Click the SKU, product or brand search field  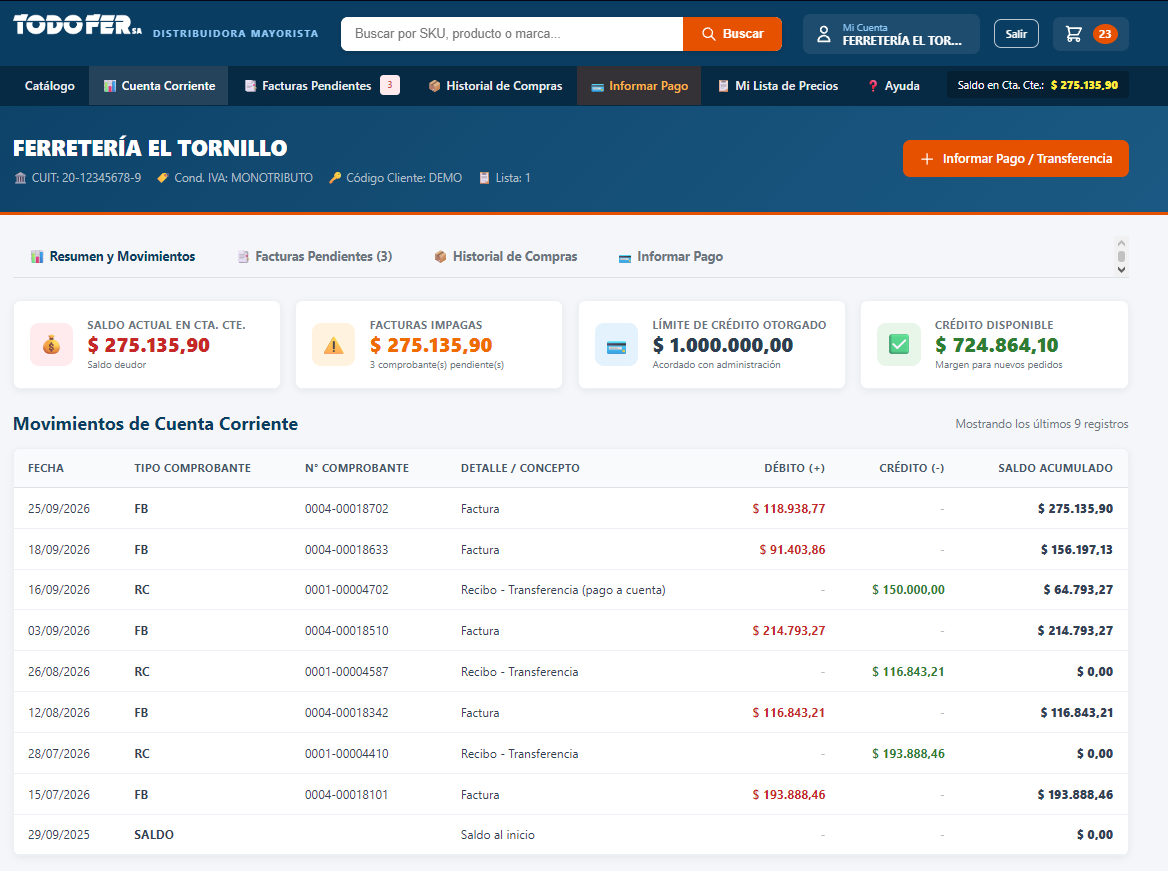512,34
